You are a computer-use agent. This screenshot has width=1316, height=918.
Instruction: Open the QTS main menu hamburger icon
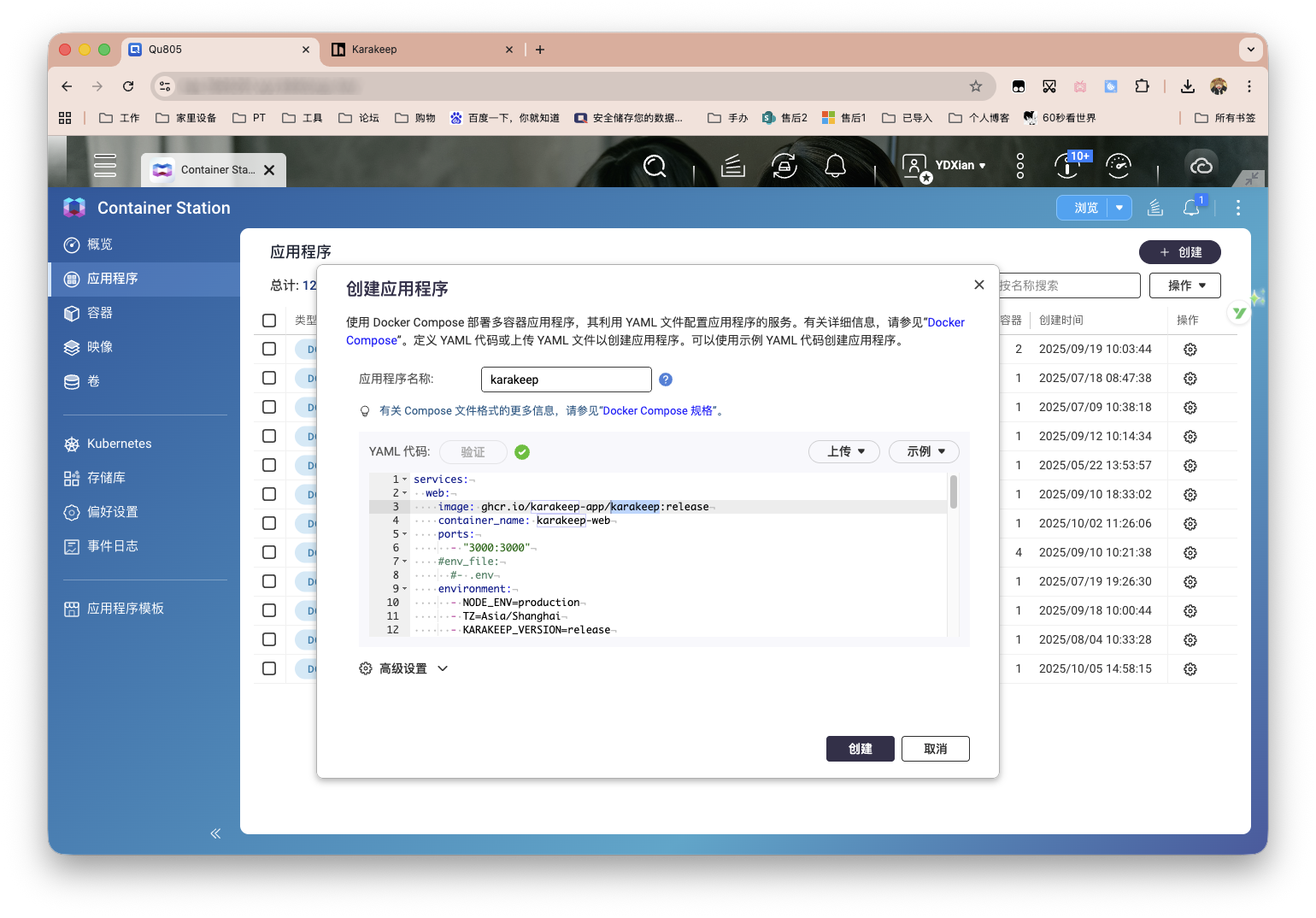[x=105, y=166]
